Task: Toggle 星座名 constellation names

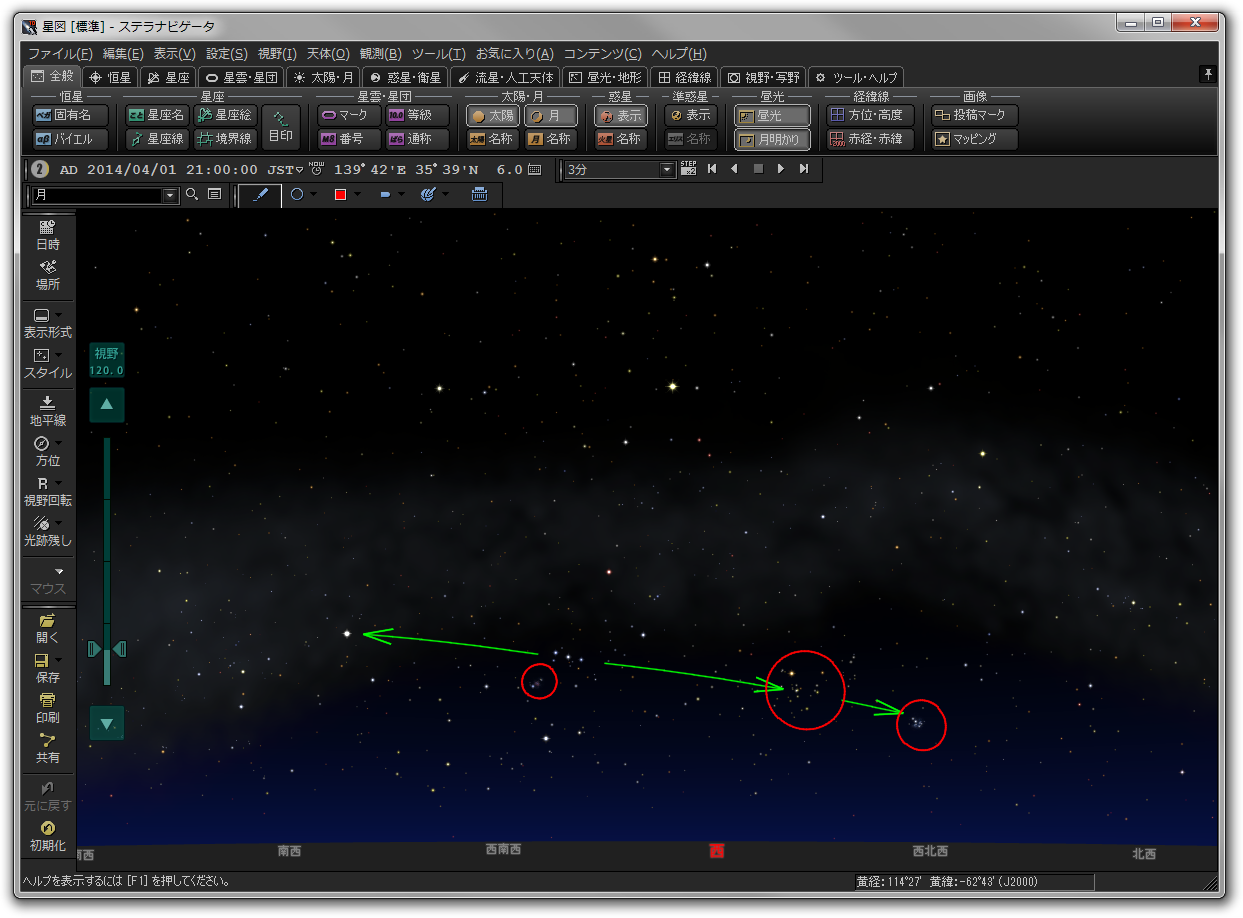Action: 156,115
